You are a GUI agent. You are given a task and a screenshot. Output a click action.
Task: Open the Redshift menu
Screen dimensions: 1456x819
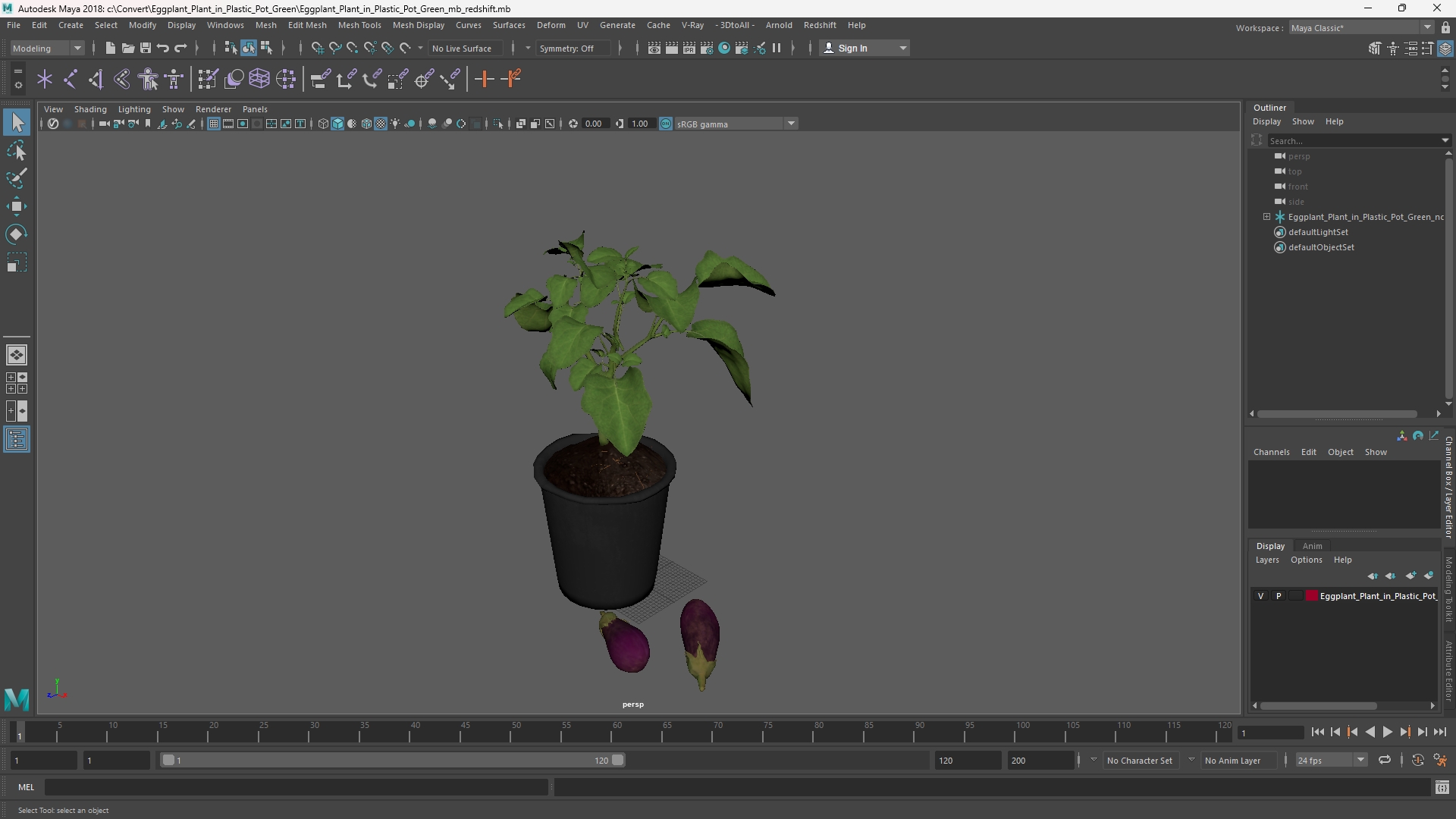820,25
